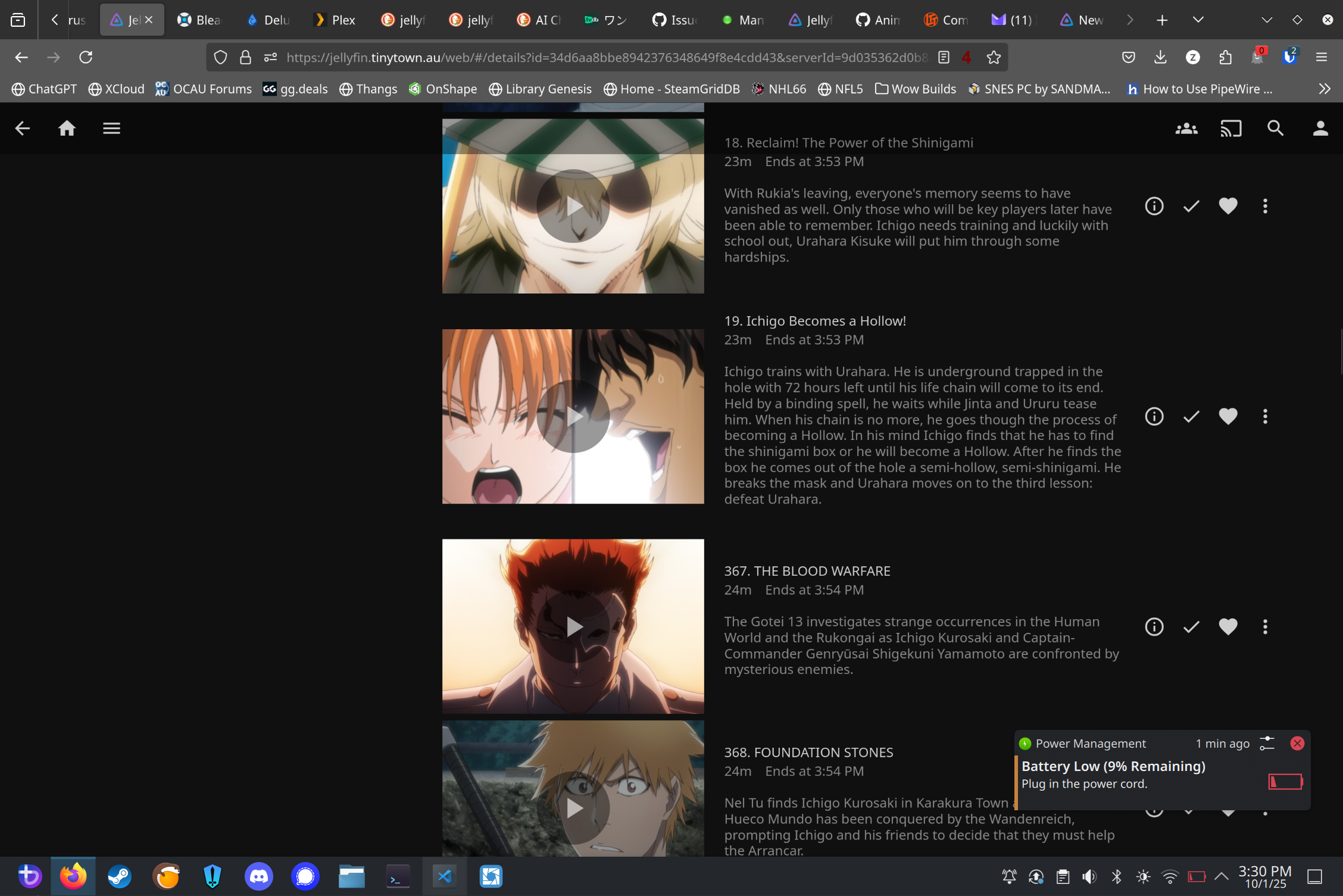Open the user profile icon
The width and height of the screenshot is (1343, 896).
(x=1320, y=129)
